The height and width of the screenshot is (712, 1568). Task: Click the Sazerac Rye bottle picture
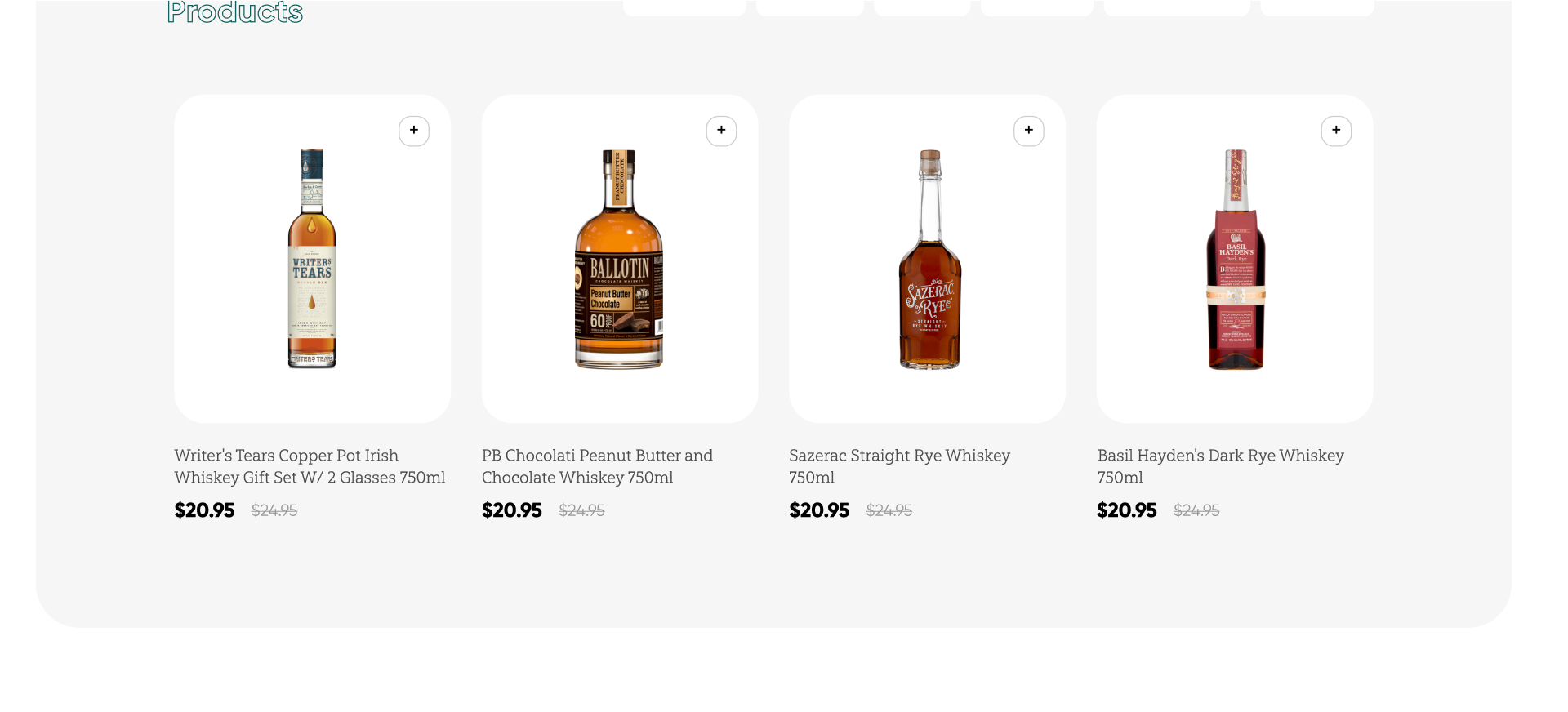point(929,259)
